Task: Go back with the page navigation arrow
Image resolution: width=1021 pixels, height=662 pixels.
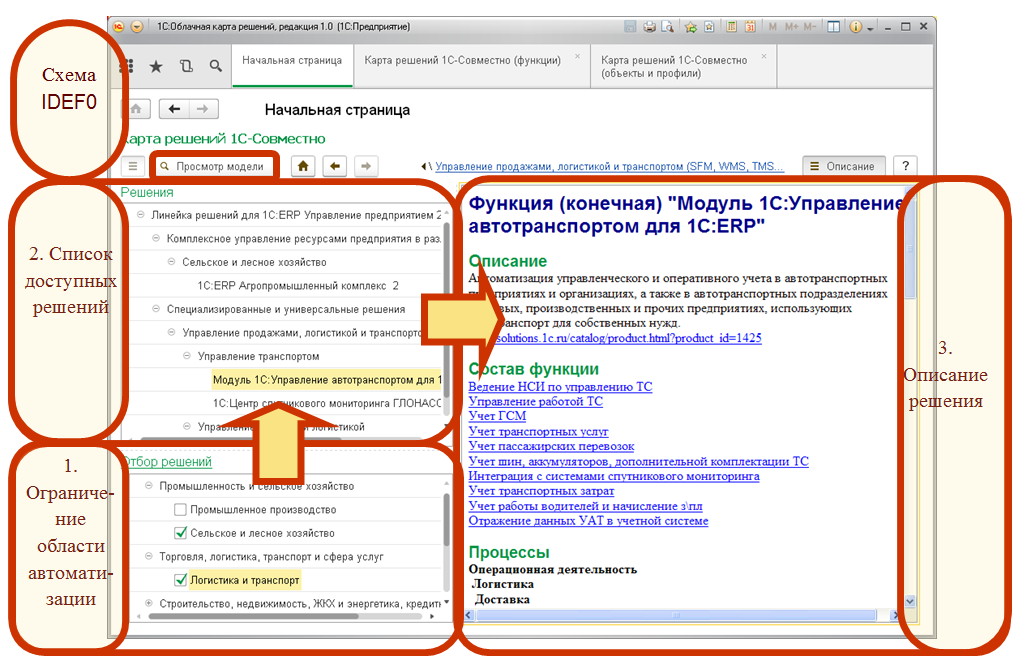Action: point(174,109)
